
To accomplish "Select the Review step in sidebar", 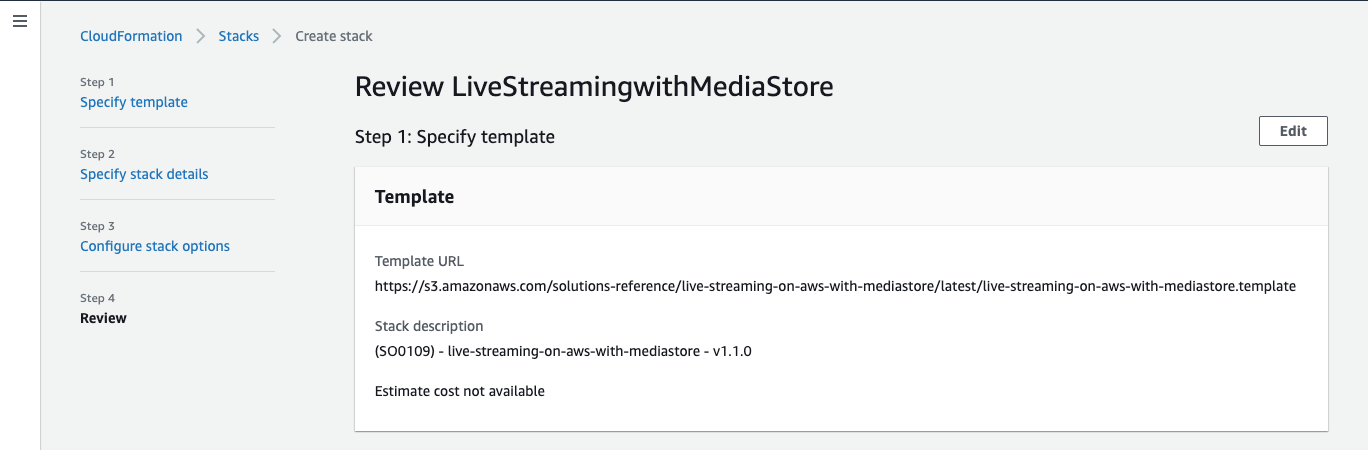I will (103, 318).
